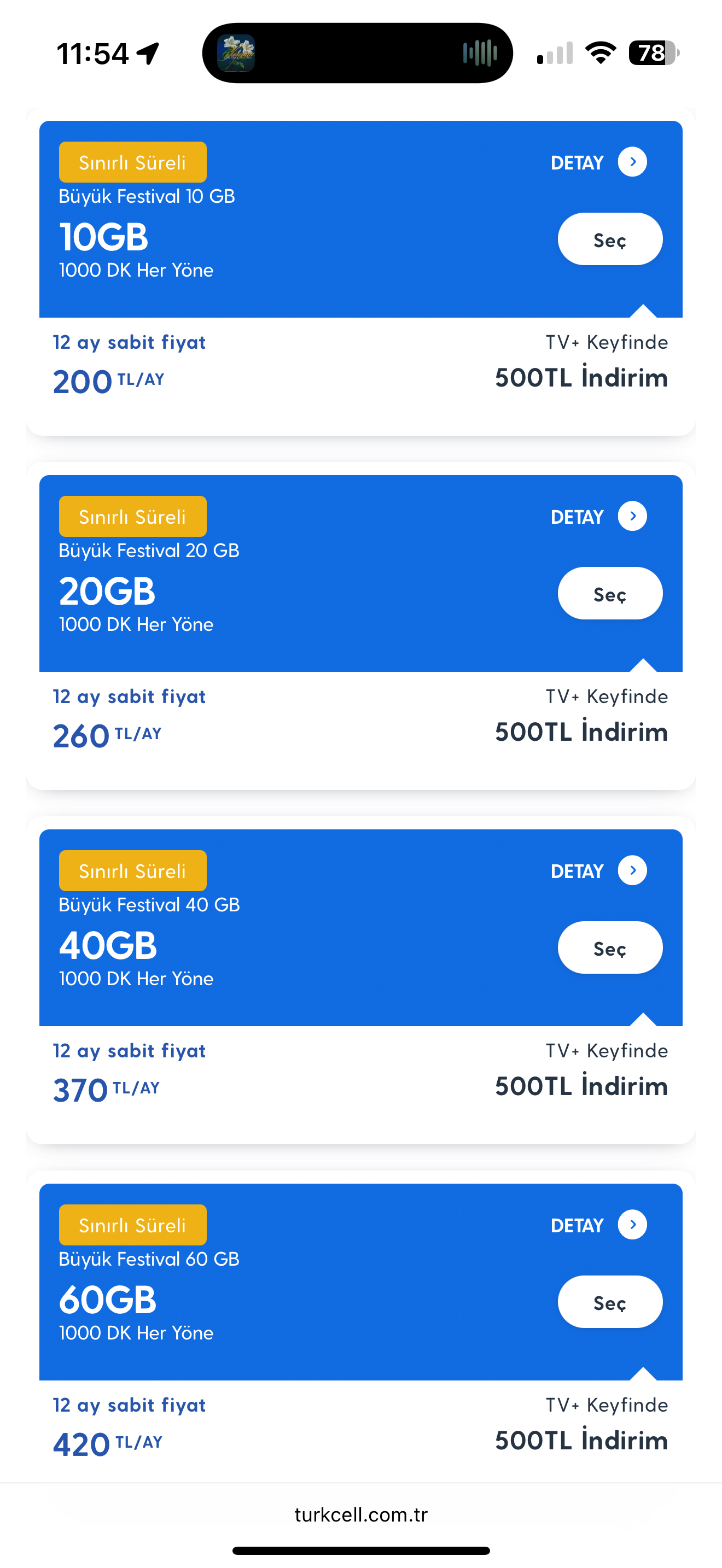
Task: Tap the Sınırlı Süreli badge on 10GB card
Action: coord(133,162)
